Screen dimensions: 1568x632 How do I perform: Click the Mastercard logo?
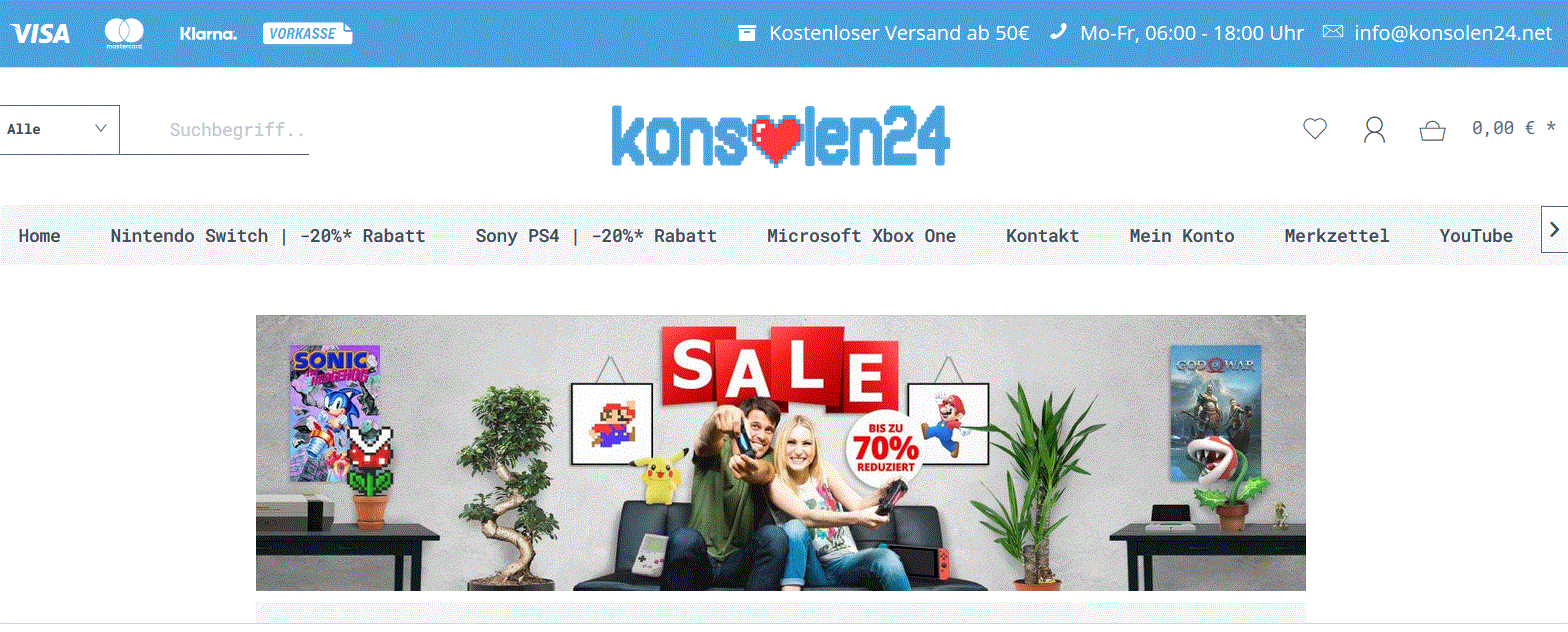point(124,33)
